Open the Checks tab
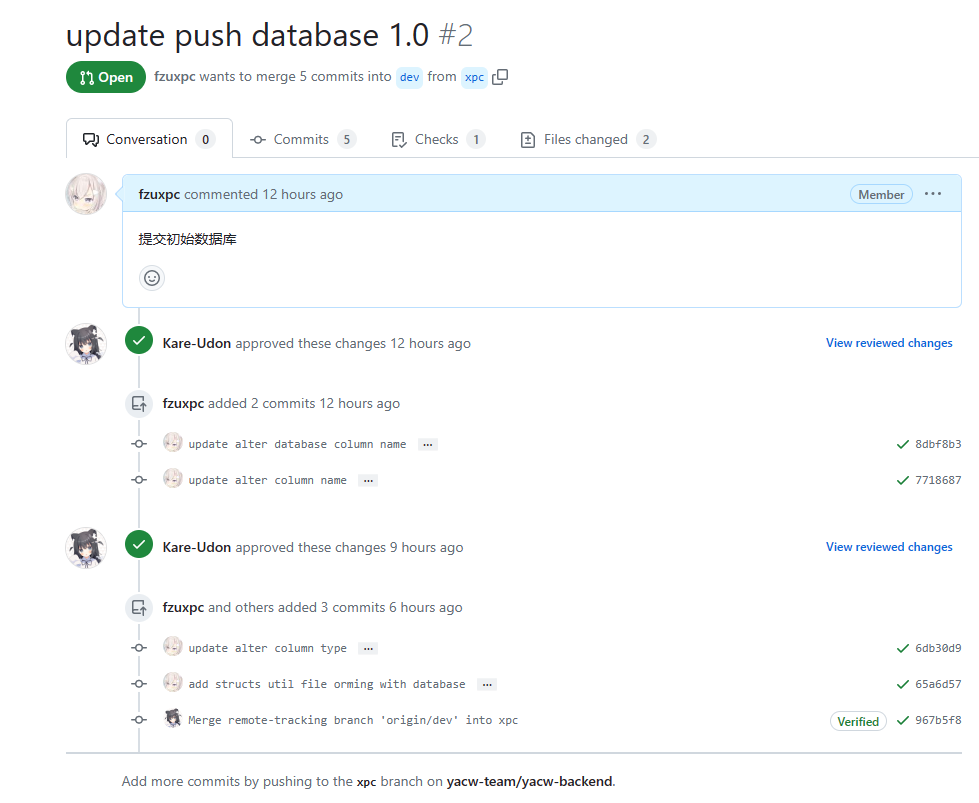This screenshot has height=803, width=979. click(x=437, y=139)
